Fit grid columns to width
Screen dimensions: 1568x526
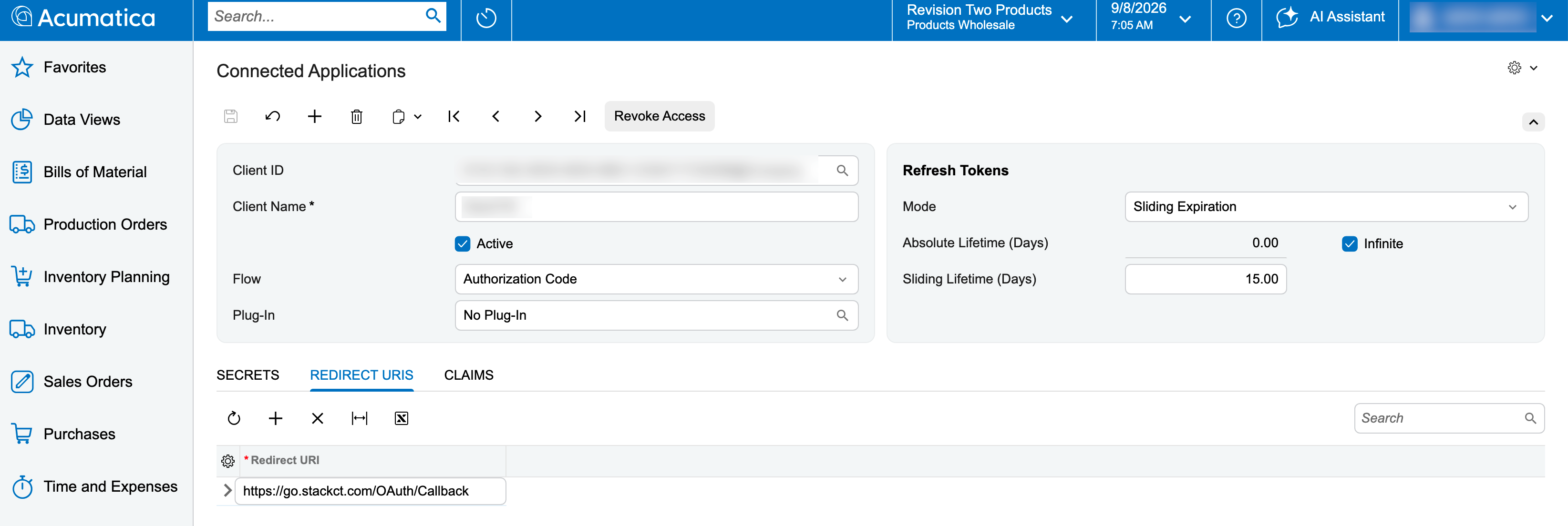click(359, 418)
